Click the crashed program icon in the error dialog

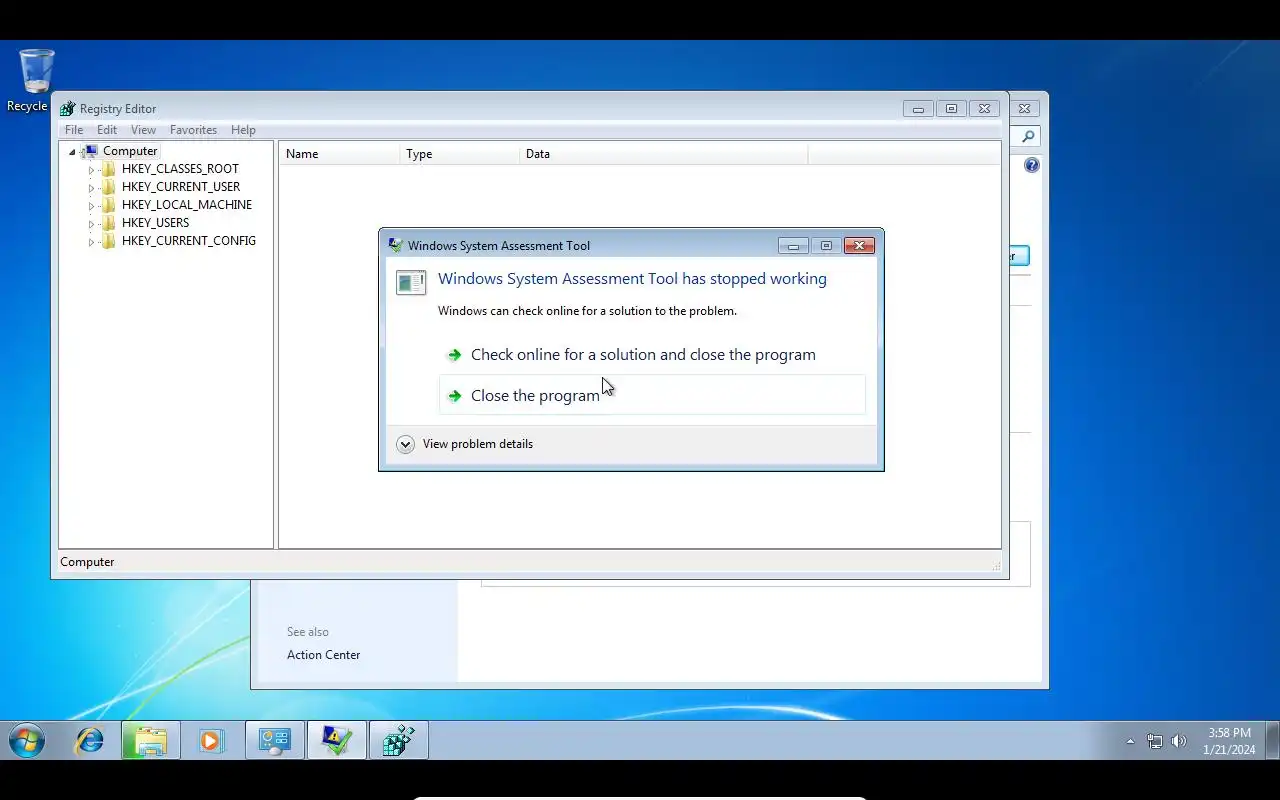[411, 283]
